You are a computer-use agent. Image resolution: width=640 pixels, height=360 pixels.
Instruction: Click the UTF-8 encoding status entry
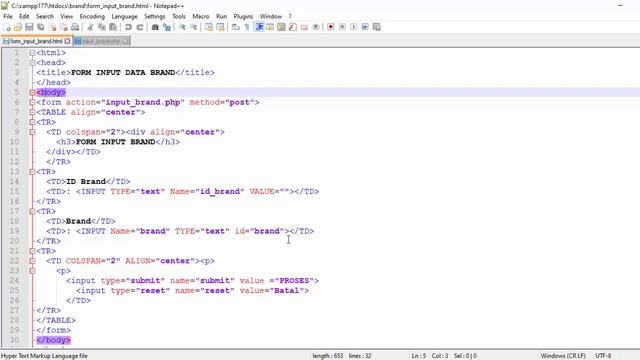pyautogui.click(x=603, y=356)
